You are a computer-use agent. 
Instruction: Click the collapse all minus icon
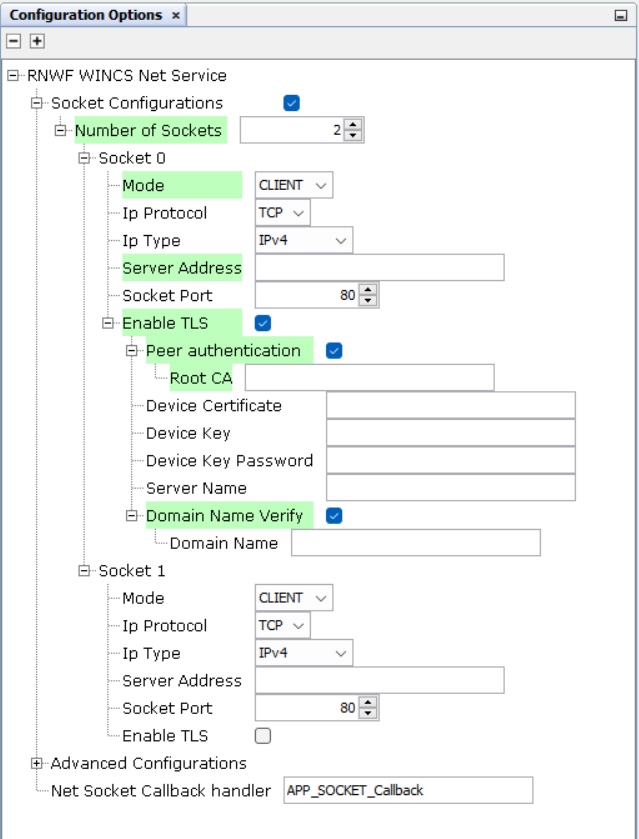pos(14,41)
